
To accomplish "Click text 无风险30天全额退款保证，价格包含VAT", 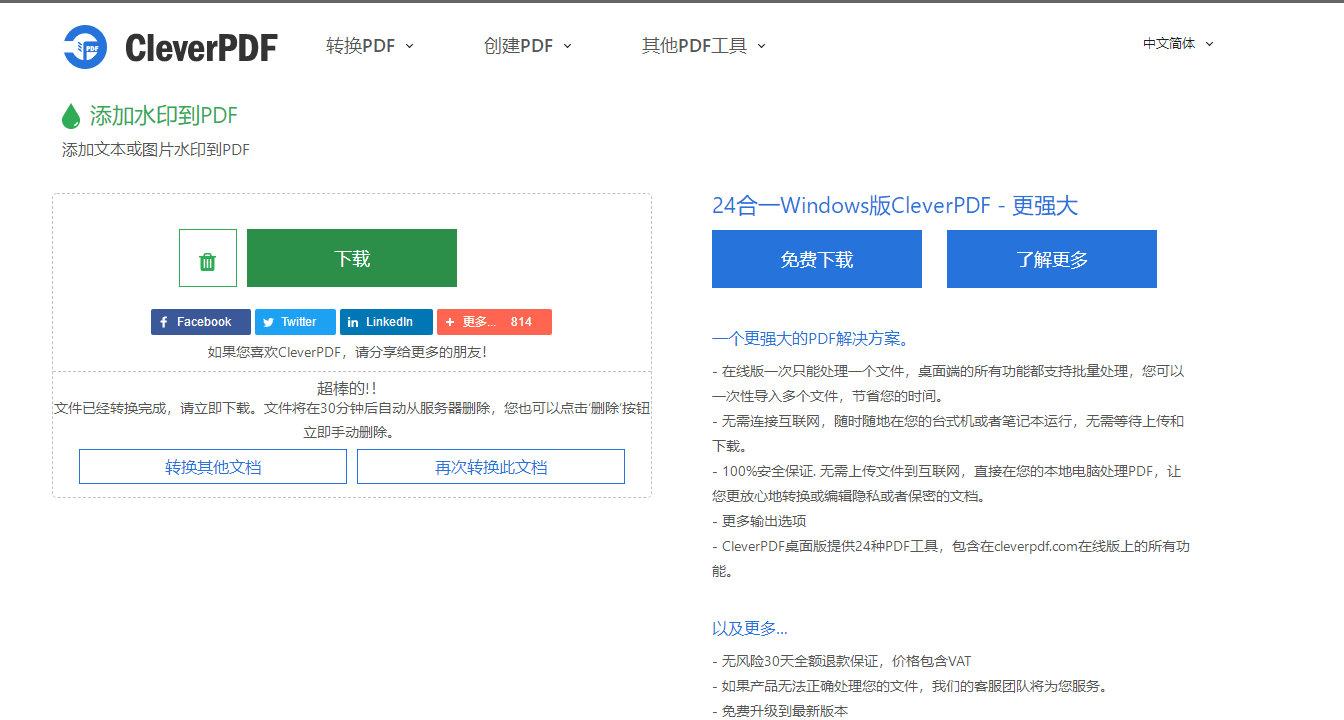I will (842, 661).
